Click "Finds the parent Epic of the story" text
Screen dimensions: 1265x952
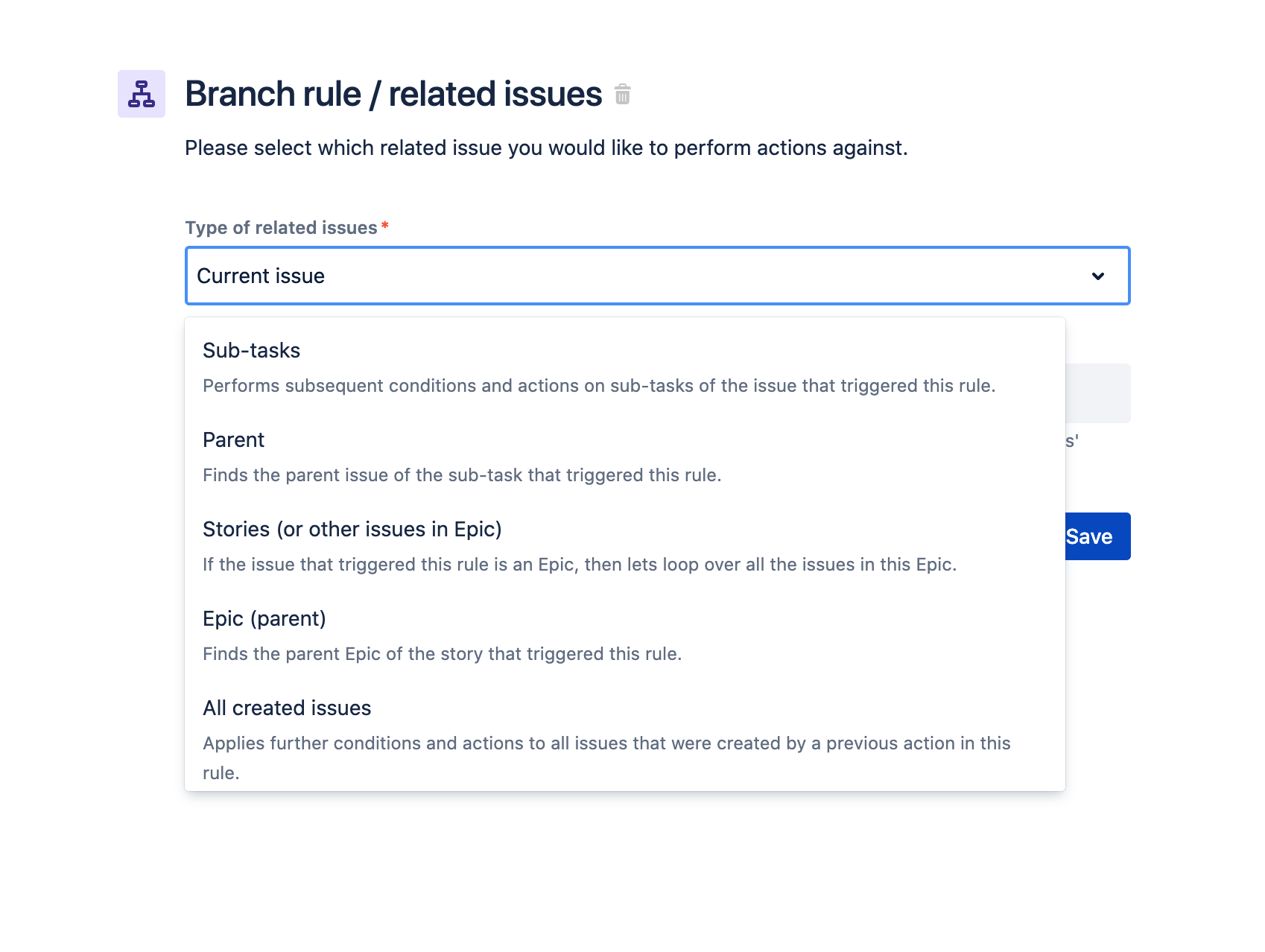443,654
